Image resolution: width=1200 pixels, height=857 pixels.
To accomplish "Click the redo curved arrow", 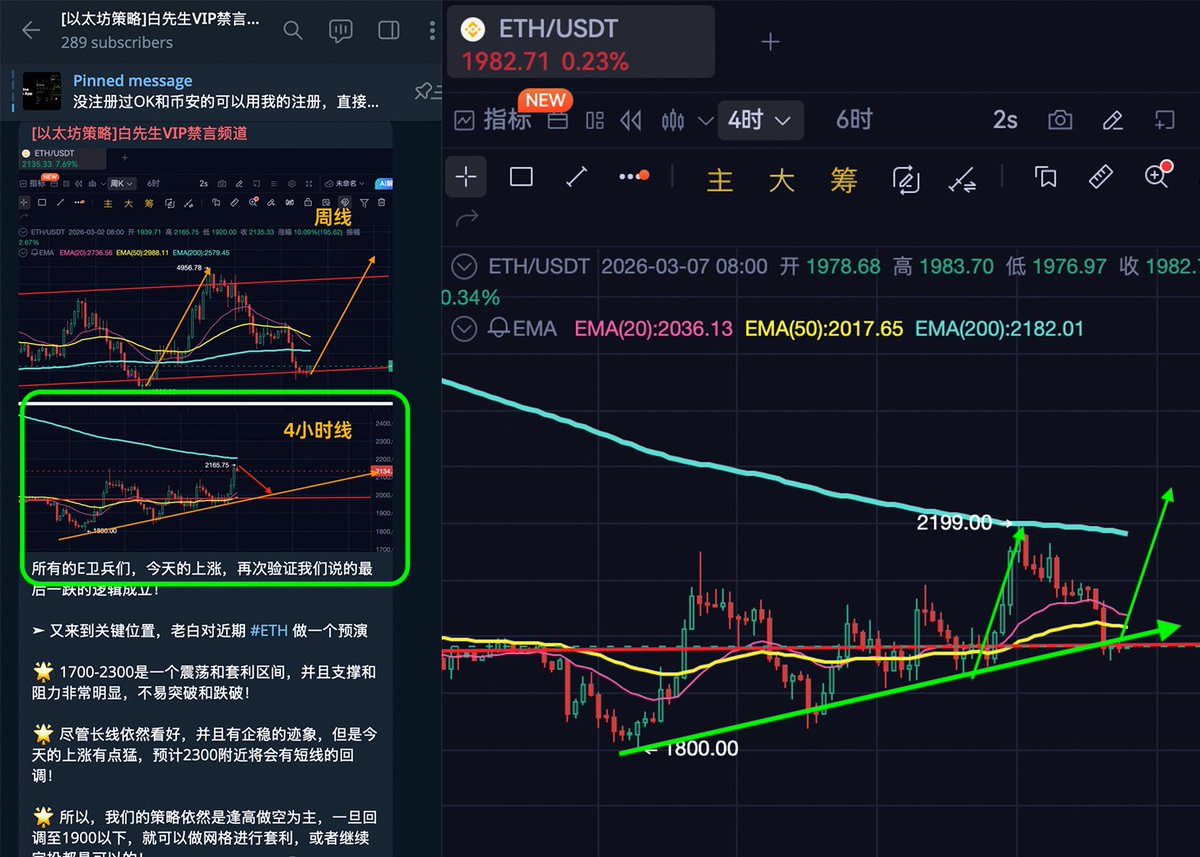I will [x=466, y=218].
